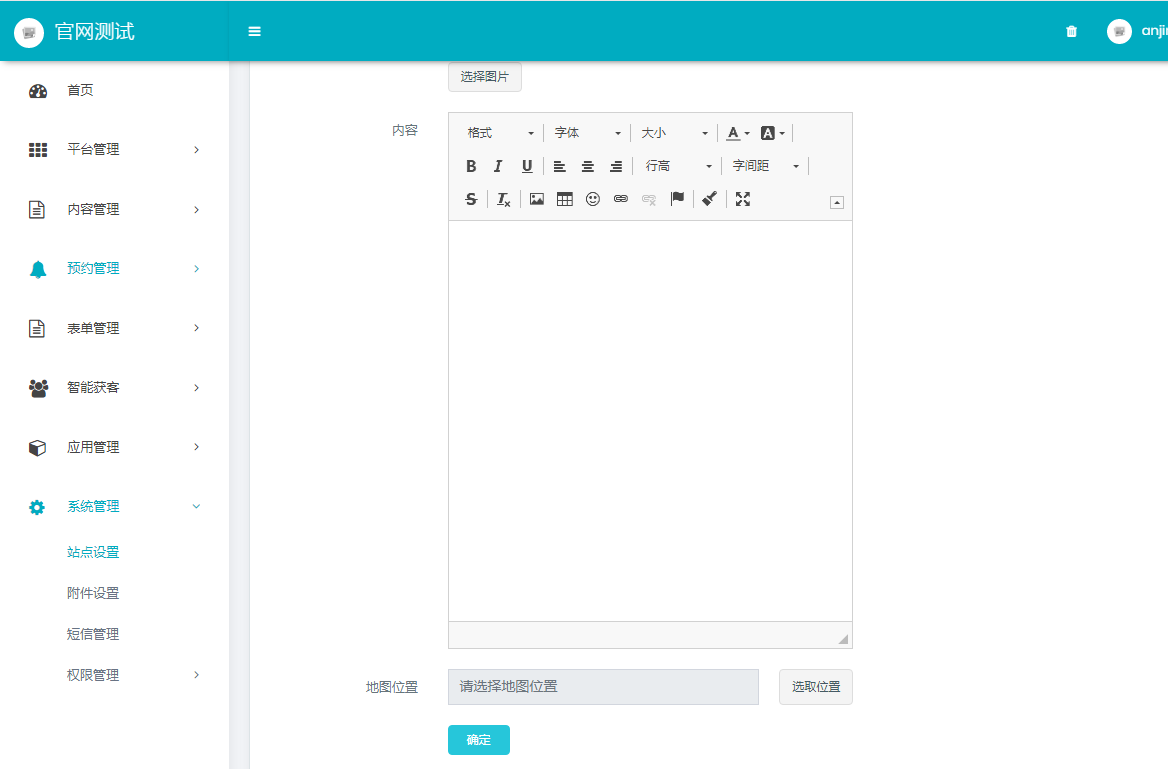Click the insert table icon
Image resolution: width=1168 pixels, height=769 pixels.
[x=565, y=199]
